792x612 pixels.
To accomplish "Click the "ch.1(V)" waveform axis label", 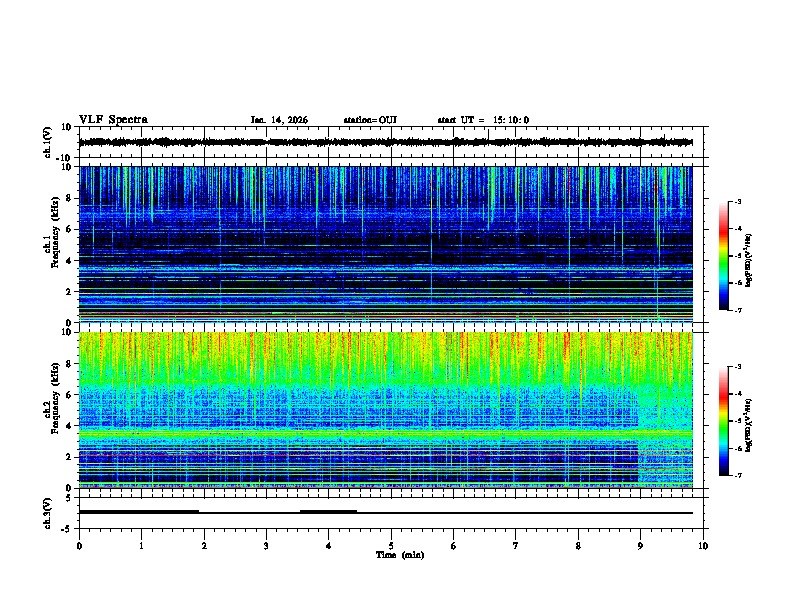I will (x=47, y=142).
